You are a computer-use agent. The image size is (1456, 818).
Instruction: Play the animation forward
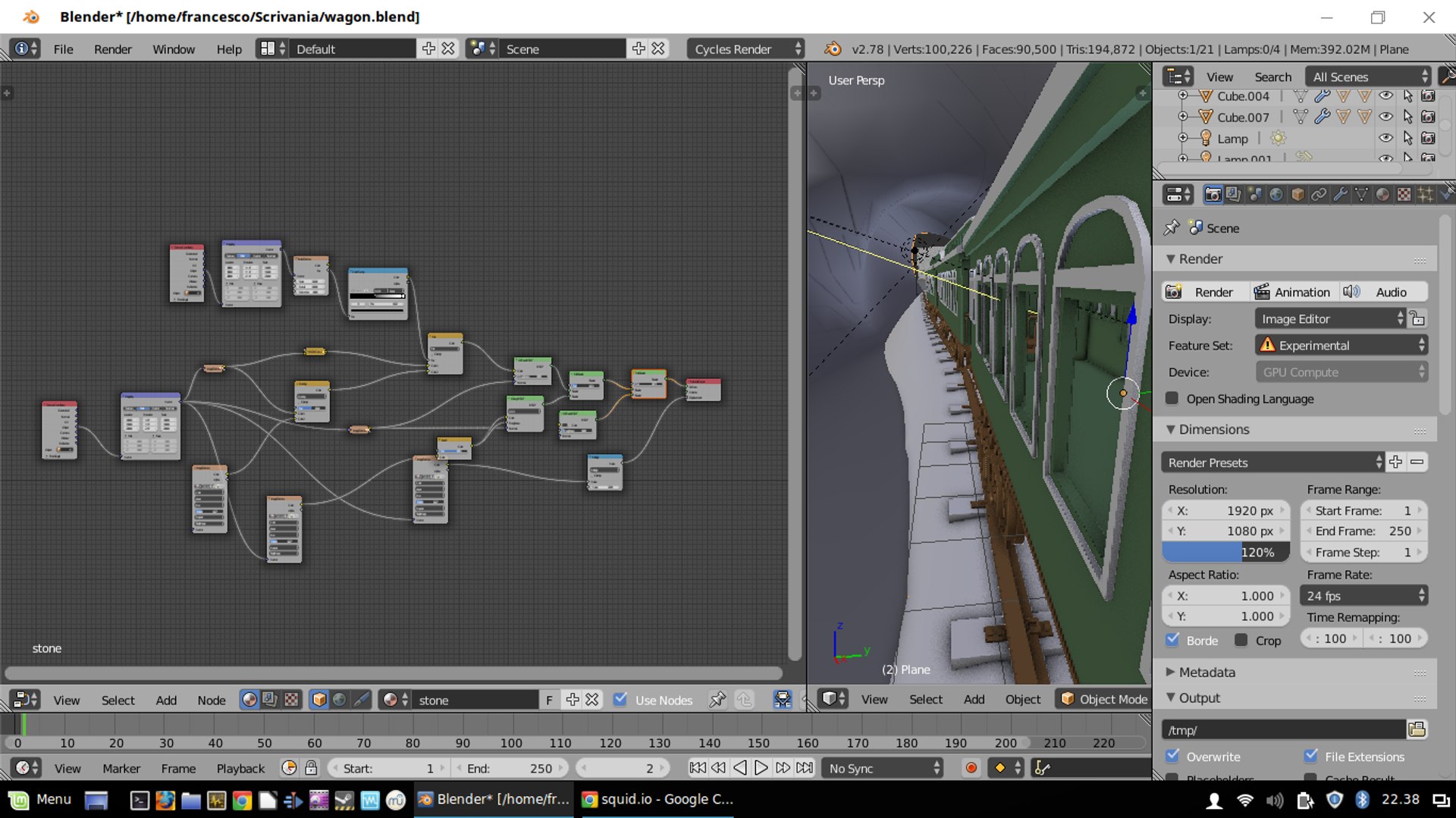pos(761,768)
